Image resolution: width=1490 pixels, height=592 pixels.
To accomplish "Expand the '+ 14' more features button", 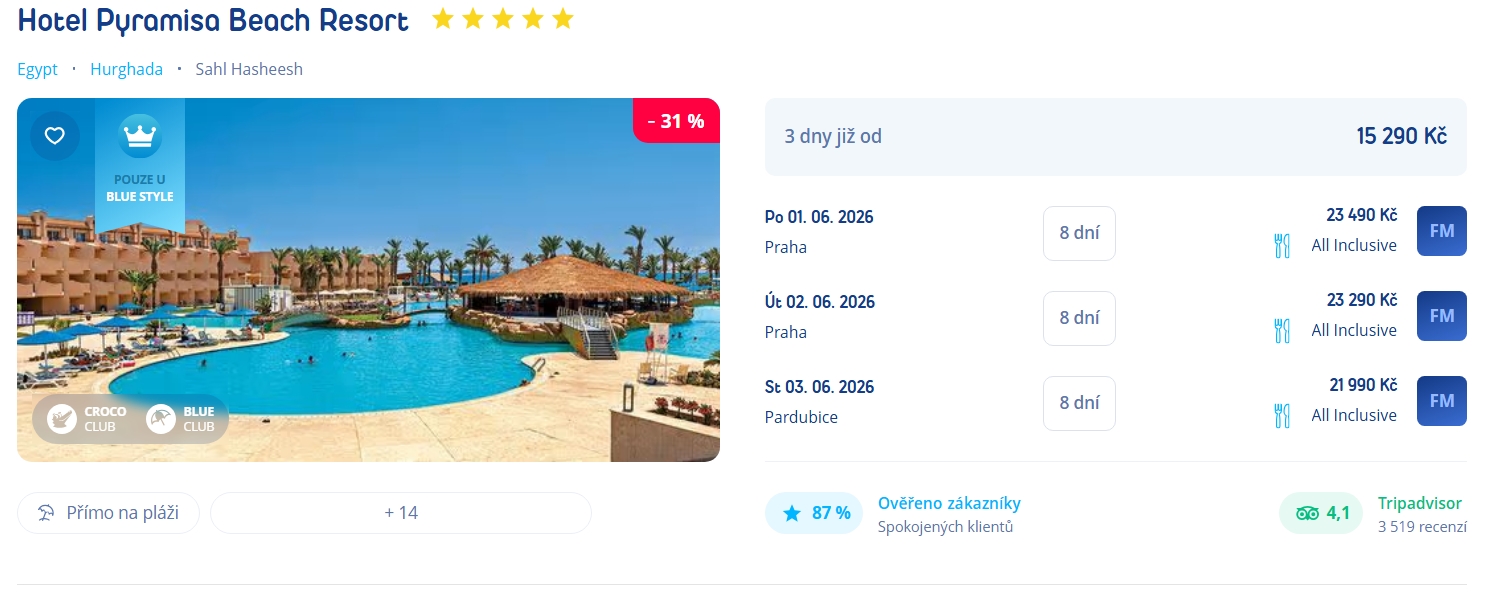I will (400, 513).
